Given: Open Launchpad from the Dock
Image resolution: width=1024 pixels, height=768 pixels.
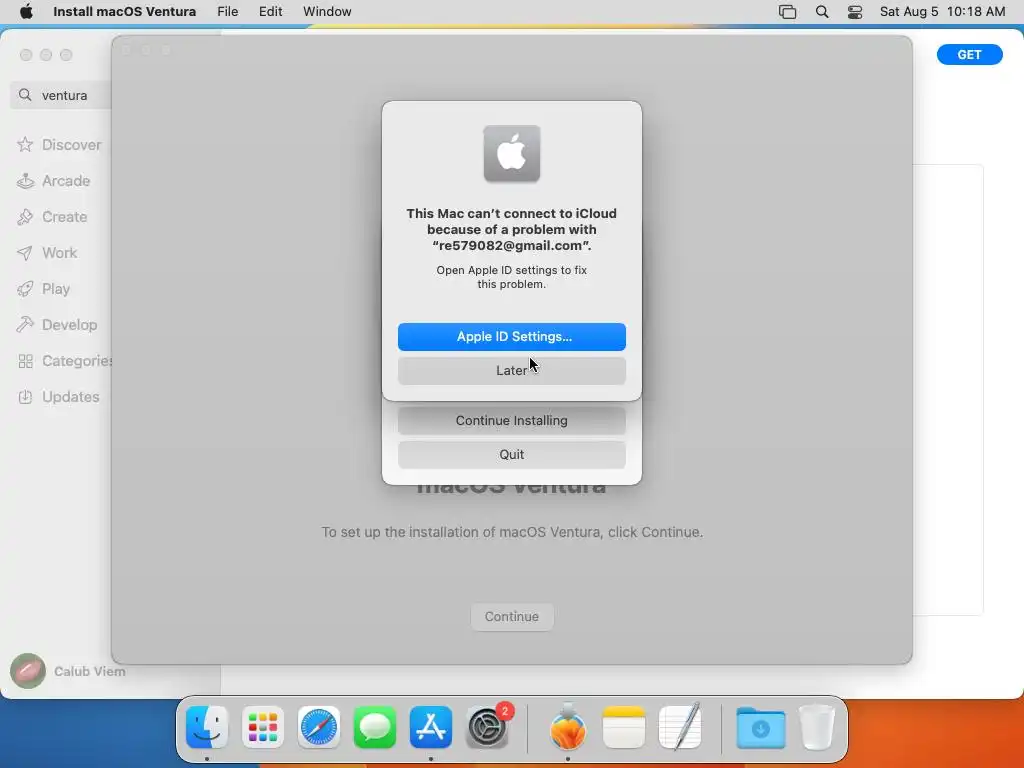Looking at the screenshot, I should (x=263, y=728).
